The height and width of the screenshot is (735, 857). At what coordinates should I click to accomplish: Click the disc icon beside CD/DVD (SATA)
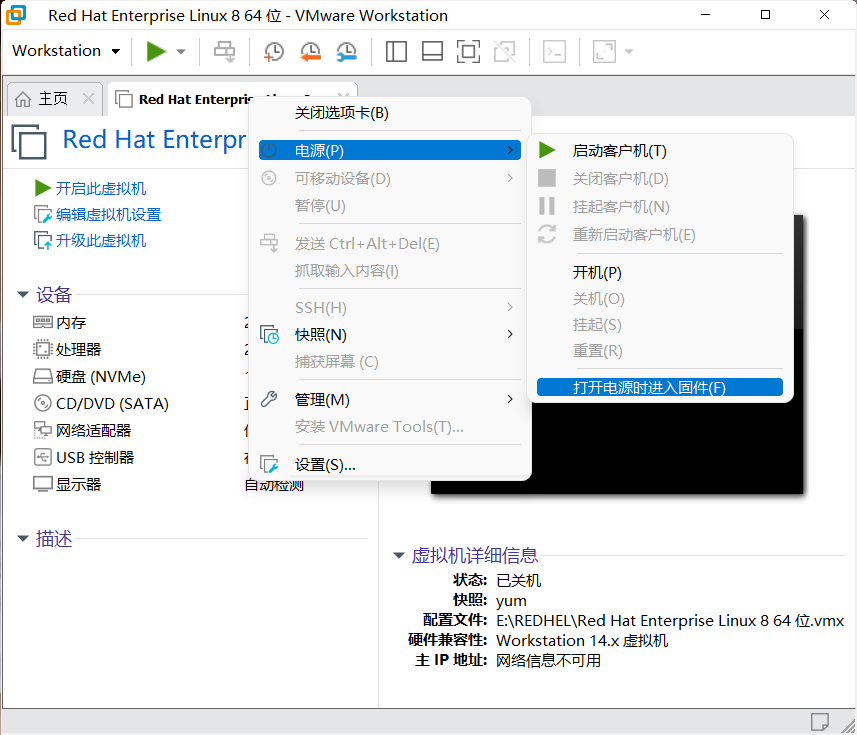(43, 403)
